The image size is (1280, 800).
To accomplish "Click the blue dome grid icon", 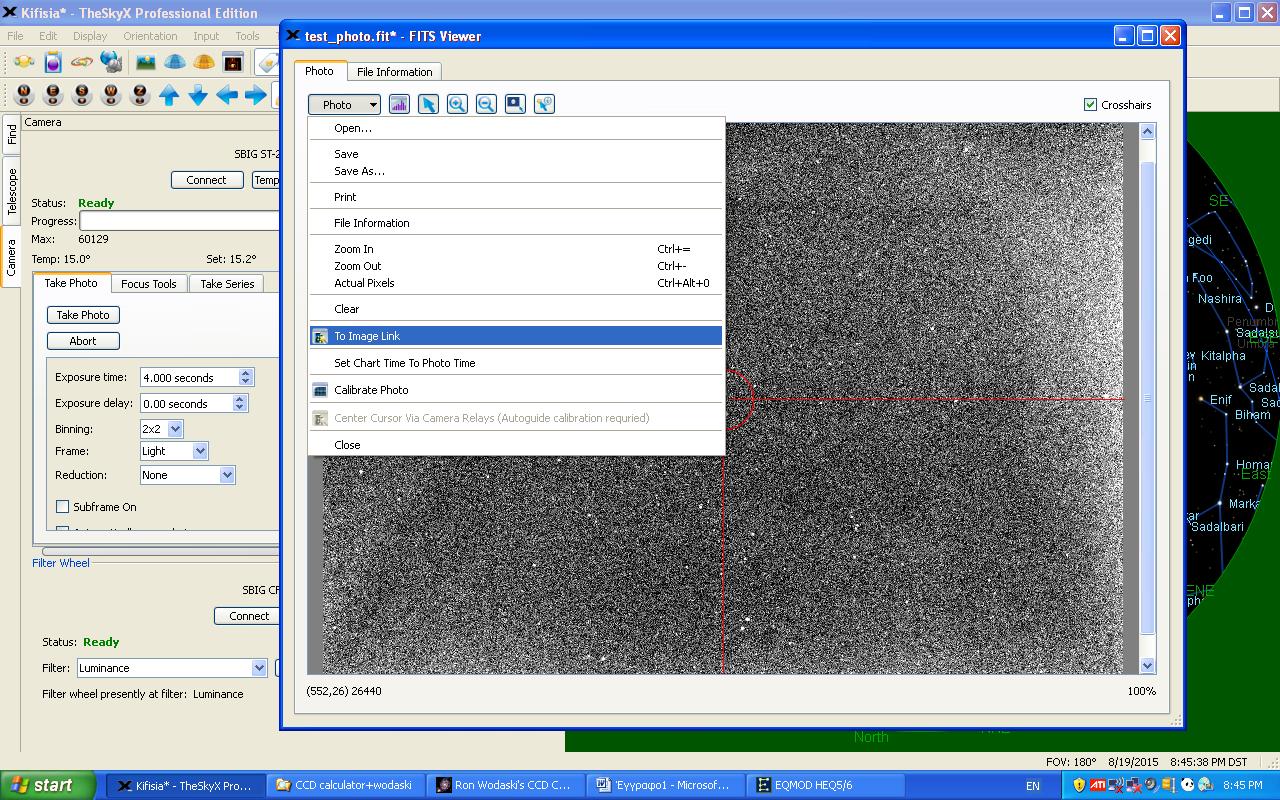I will (175, 62).
